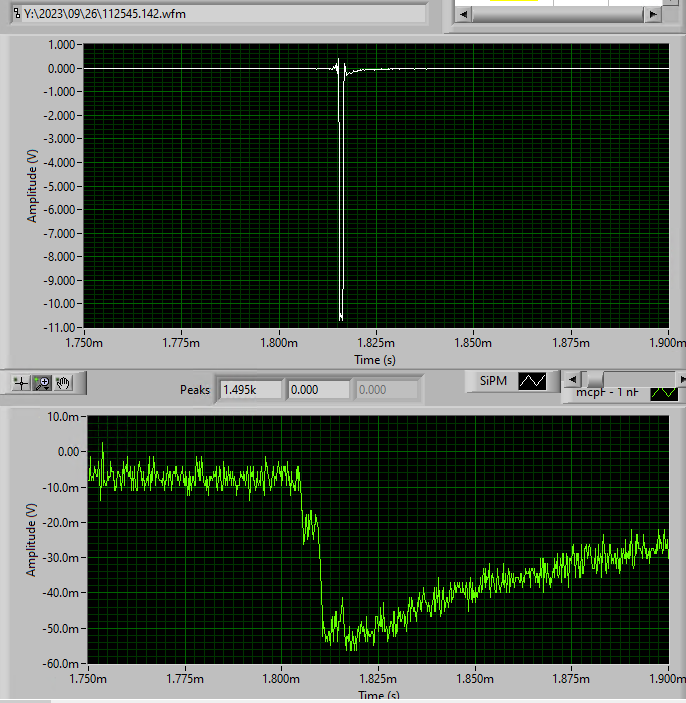Screen dimensions: 686x703
Task: Click the -11.00 minimum on upper graph amplitude axis
Action: point(59,328)
